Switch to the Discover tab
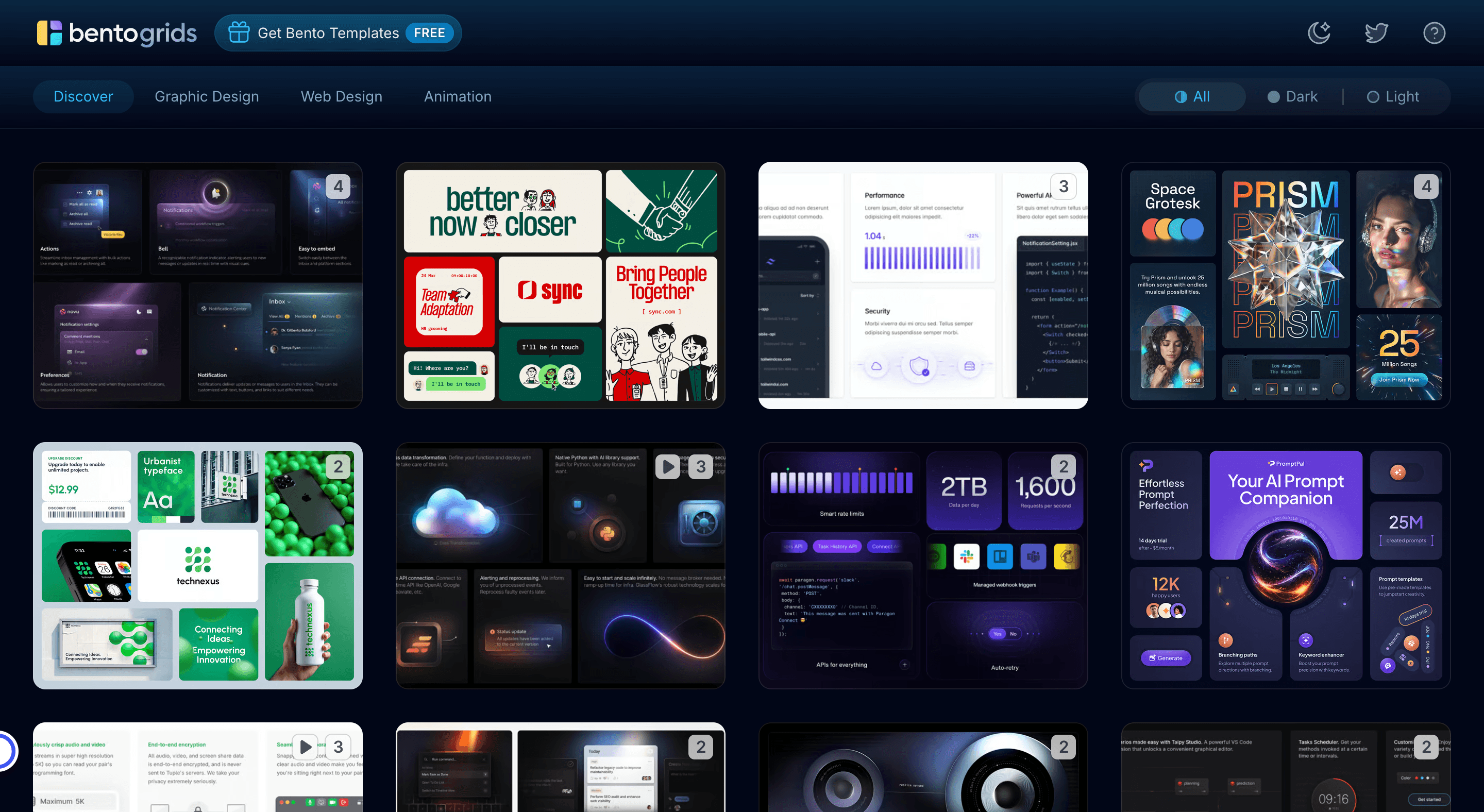Screen dimensions: 1484x812 [83, 97]
